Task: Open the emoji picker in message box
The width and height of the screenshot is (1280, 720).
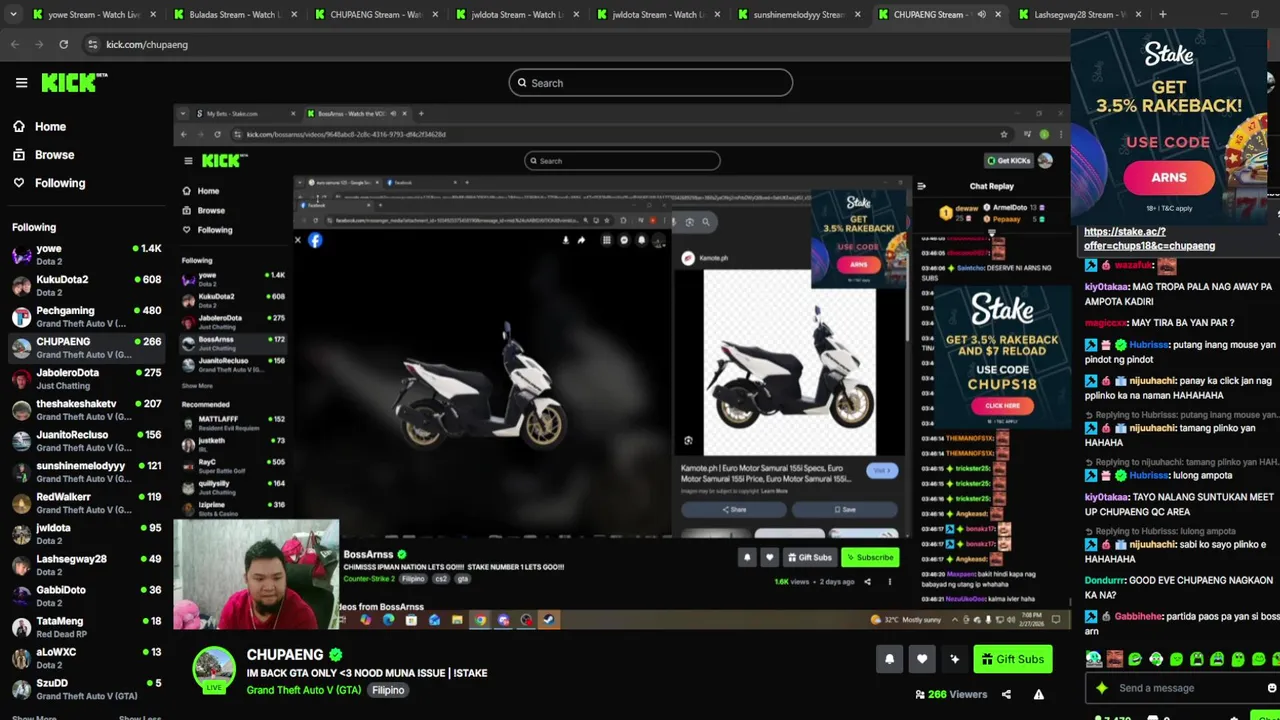Action: (x=1271, y=688)
